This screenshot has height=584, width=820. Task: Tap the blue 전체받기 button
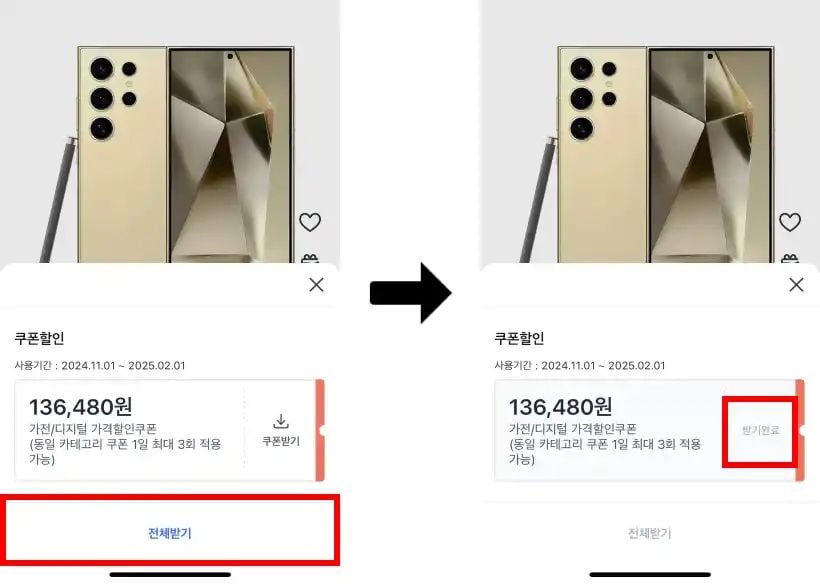170,533
